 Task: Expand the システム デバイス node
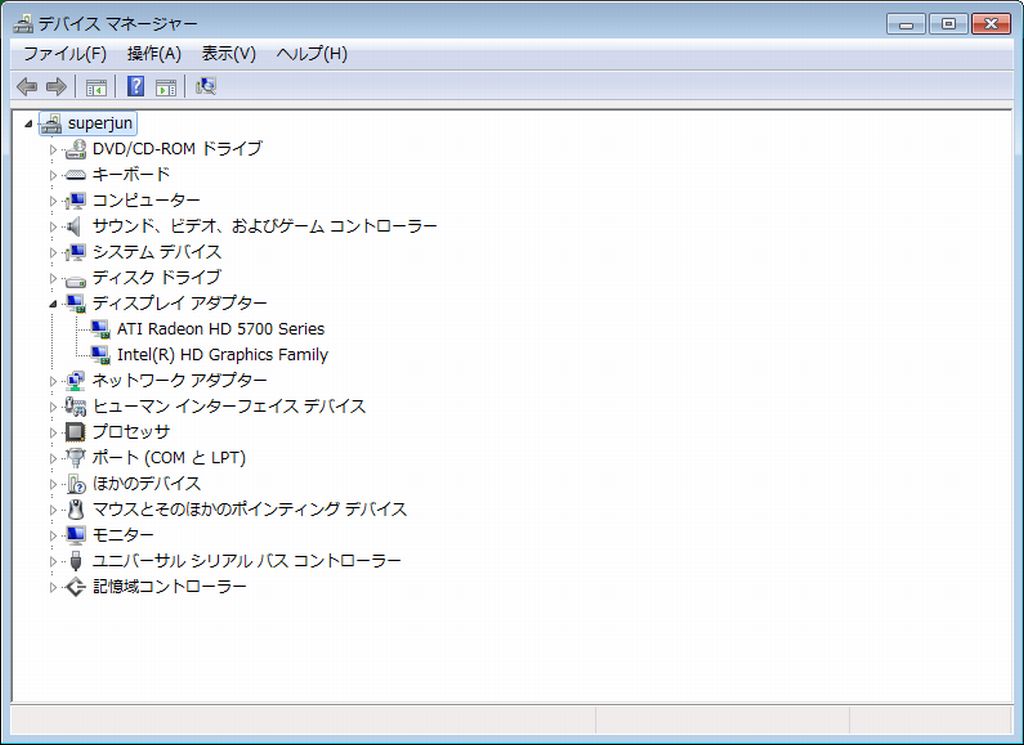click(x=53, y=252)
